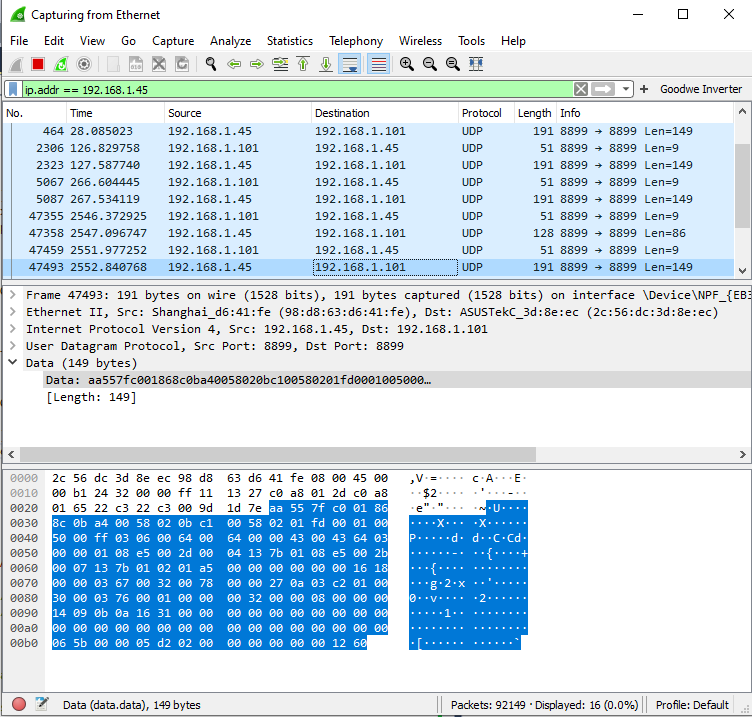Select packet number 464

pos(368,131)
